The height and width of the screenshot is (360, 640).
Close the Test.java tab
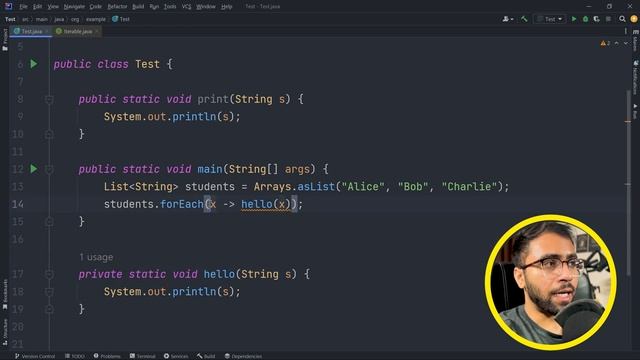point(47,31)
